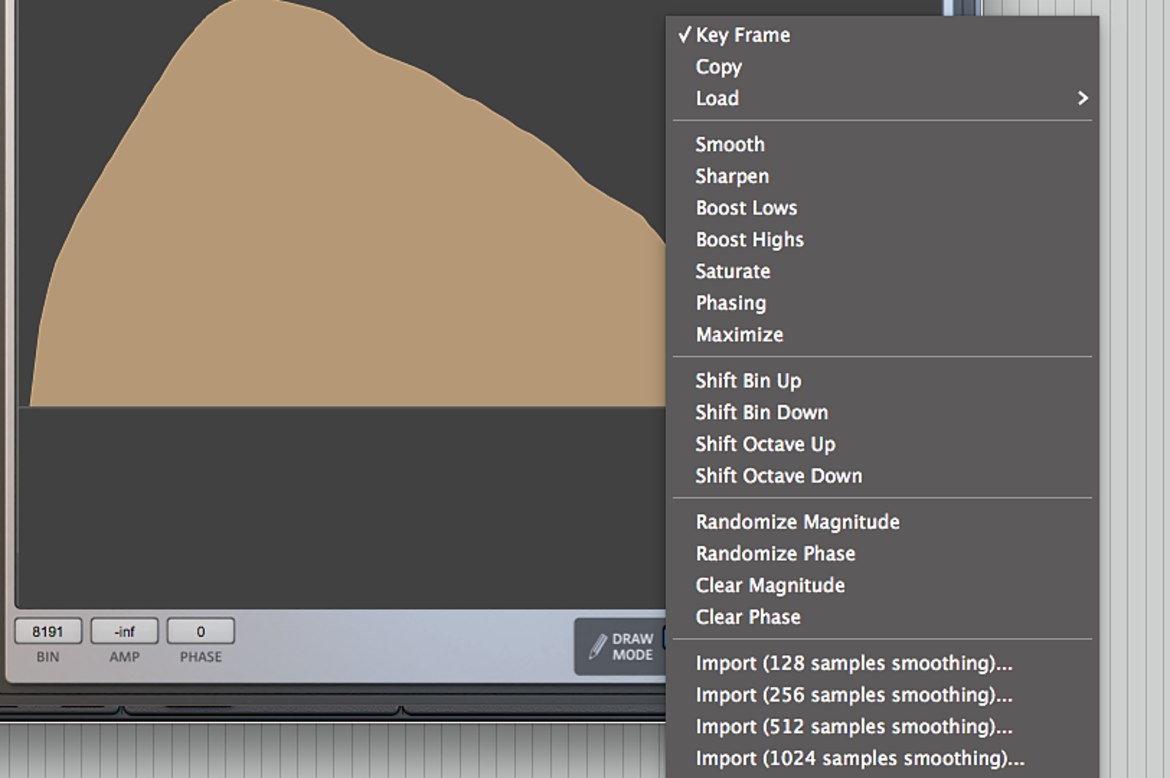
Task: Choose Clear Magnitude
Action: point(882,586)
